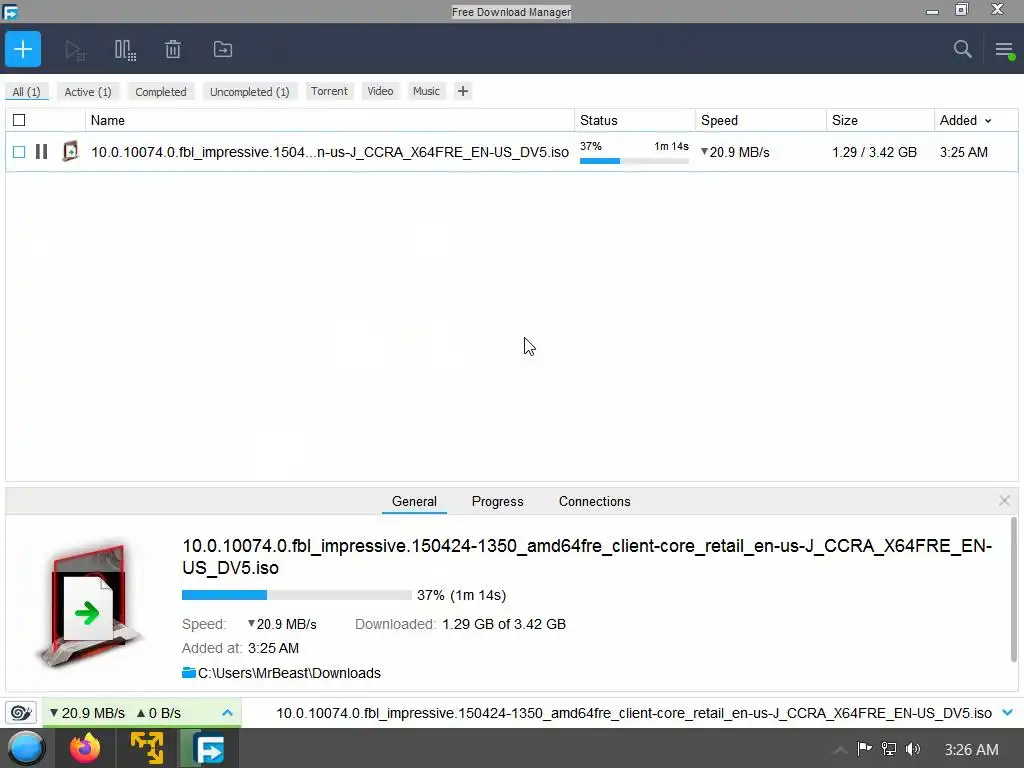Click the 3:25 AM added cell in row
The width and height of the screenshot is (1024, 768).
click(x=963, y=152)
